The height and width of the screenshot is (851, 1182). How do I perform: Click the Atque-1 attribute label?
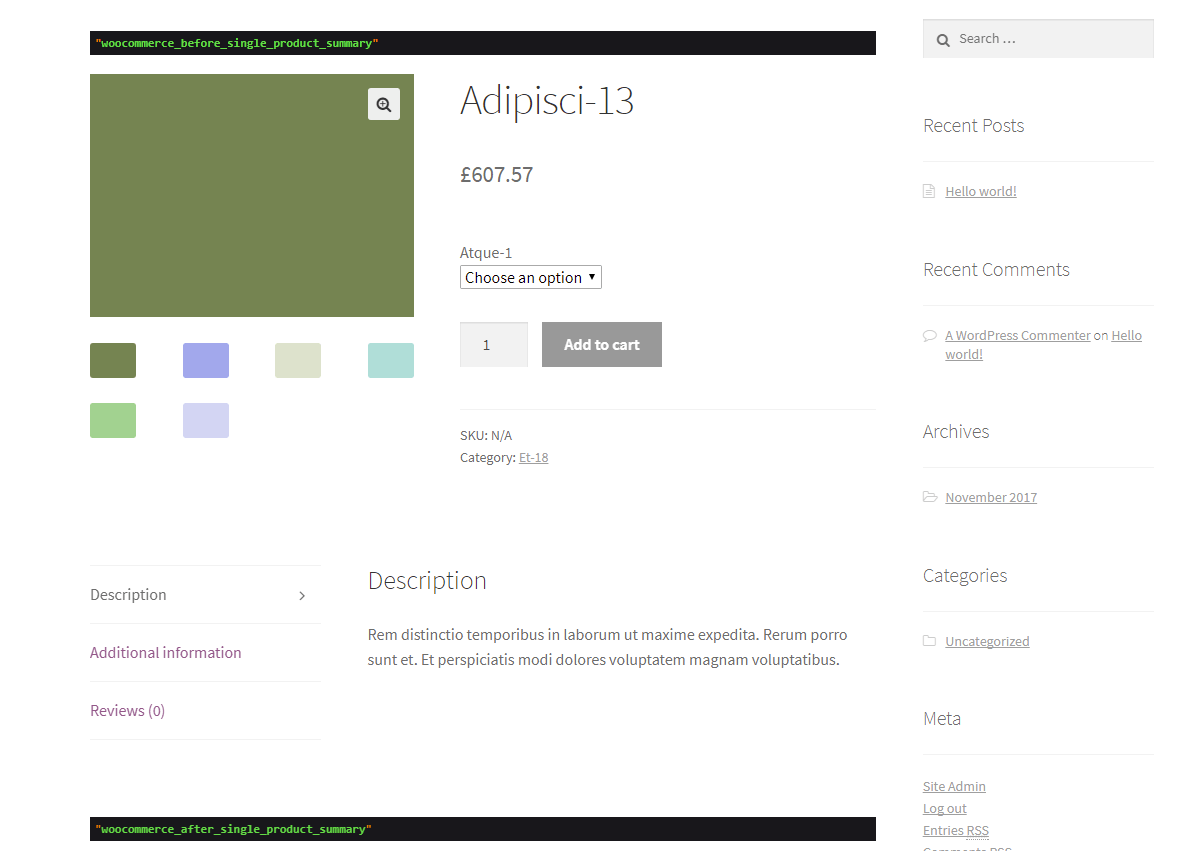(x=486, y=253)
